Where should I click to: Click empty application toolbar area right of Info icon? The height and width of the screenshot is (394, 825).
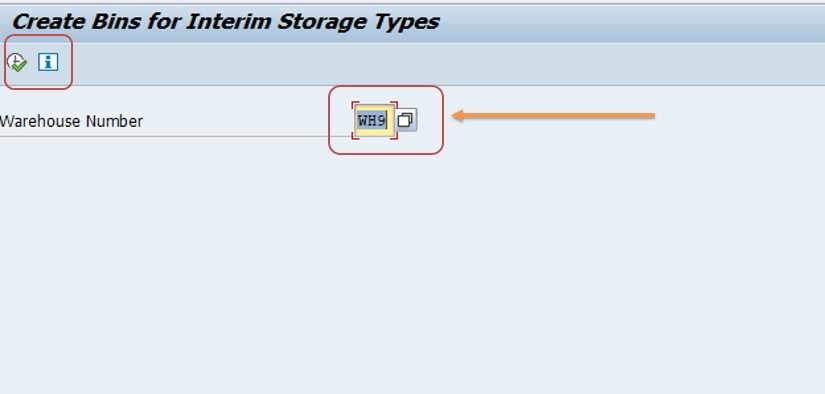(x=447, y=64)
